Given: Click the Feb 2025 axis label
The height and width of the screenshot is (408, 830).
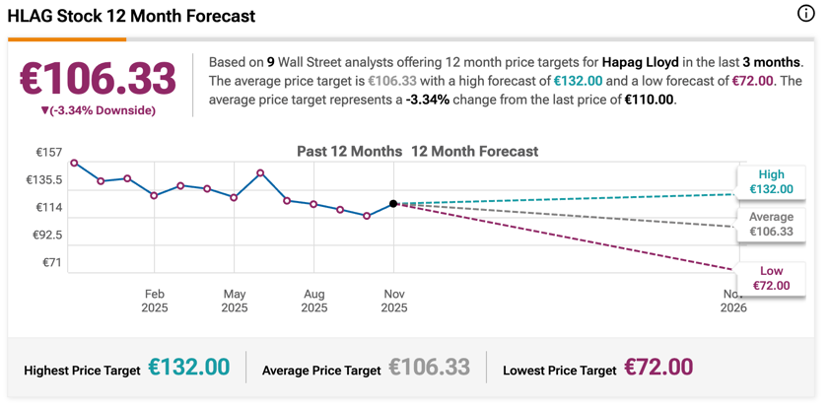Looking at the screenshot, I should click(154, 301).
